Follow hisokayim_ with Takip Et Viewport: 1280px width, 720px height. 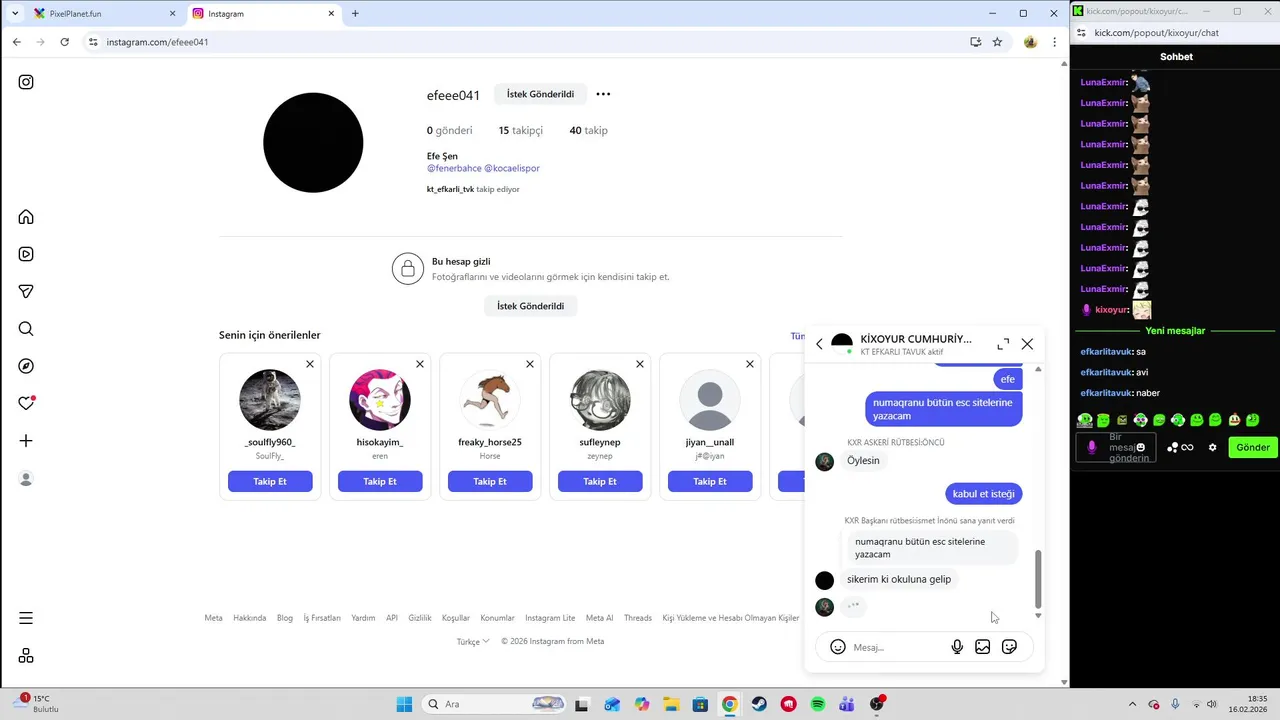380,481
